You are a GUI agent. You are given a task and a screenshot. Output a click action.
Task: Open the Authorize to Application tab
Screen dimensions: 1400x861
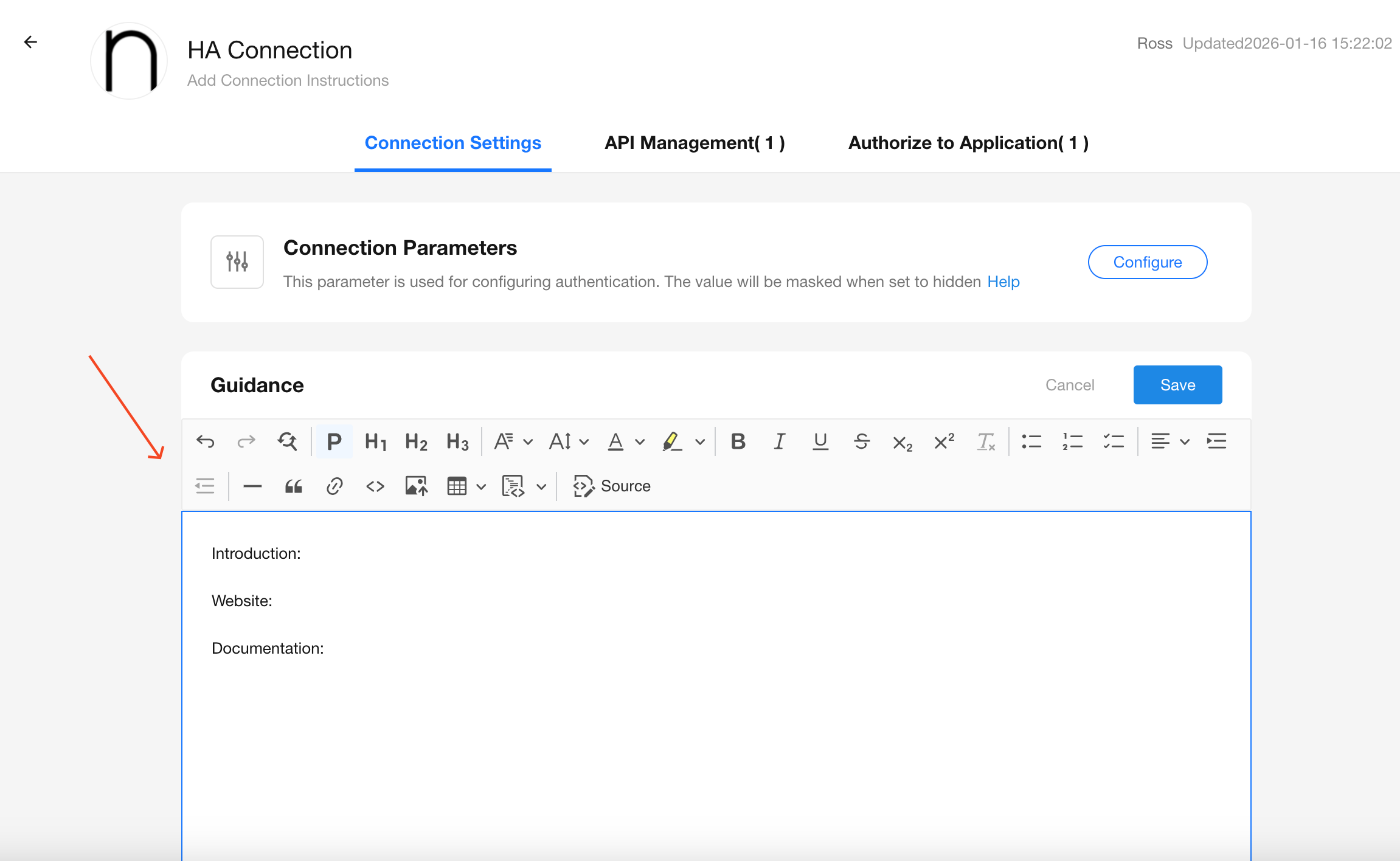click(968, 143)
